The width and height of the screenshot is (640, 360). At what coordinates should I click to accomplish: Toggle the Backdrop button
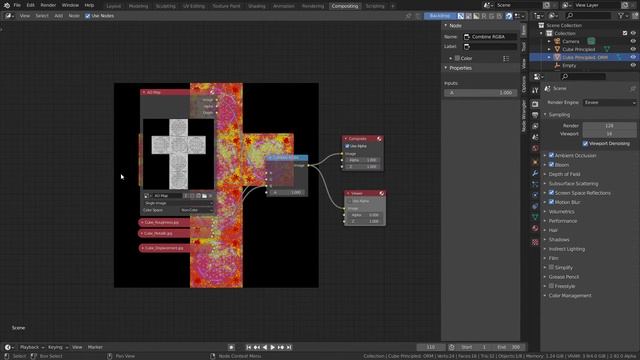coord(440,16)
